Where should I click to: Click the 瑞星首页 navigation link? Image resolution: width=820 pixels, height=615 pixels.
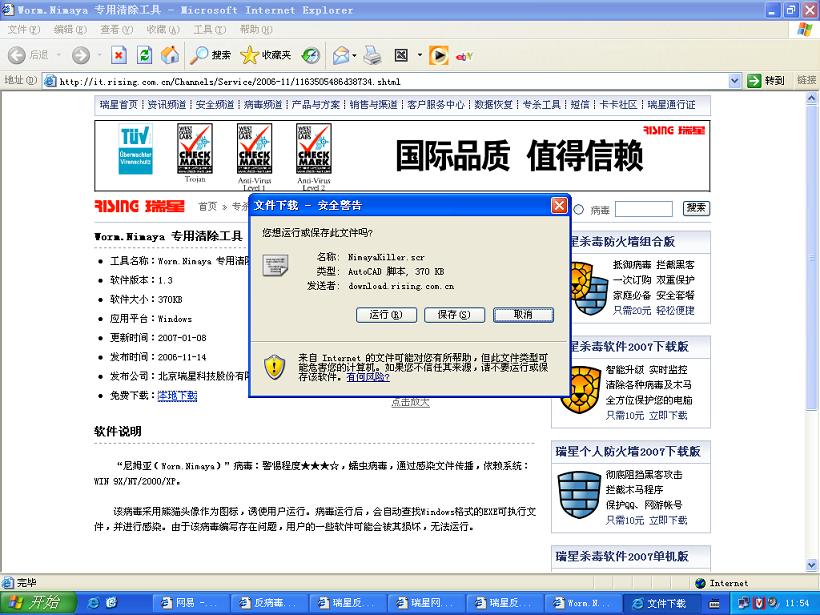click(x=119, y=105)
